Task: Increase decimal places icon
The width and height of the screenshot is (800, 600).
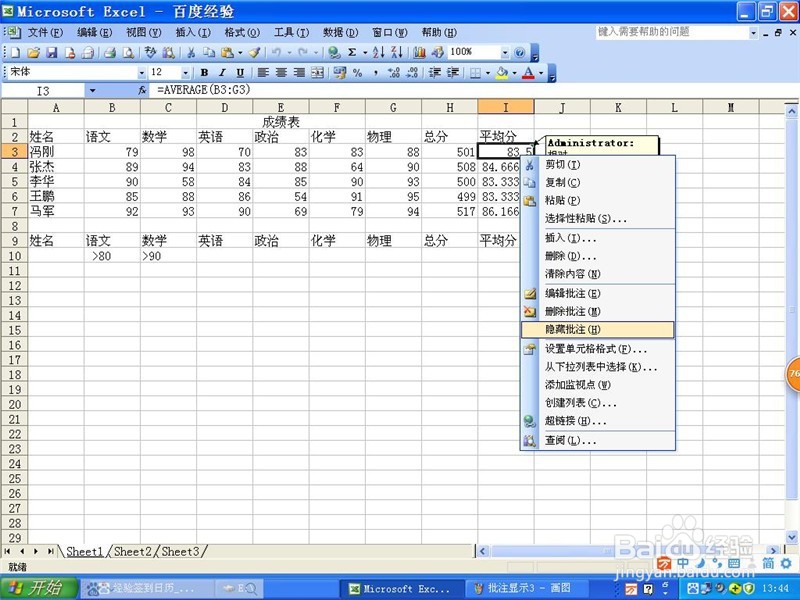Action: click(x=393, y=73)
